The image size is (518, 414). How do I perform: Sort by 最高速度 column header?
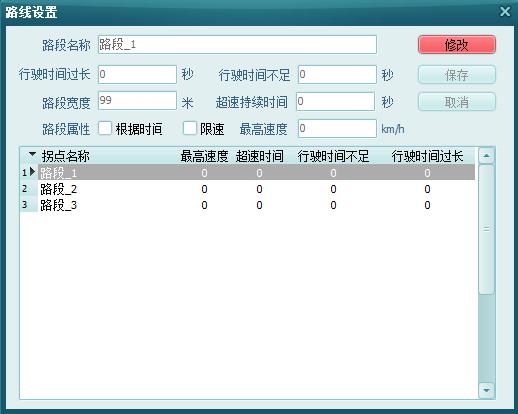tap(204, 156)
